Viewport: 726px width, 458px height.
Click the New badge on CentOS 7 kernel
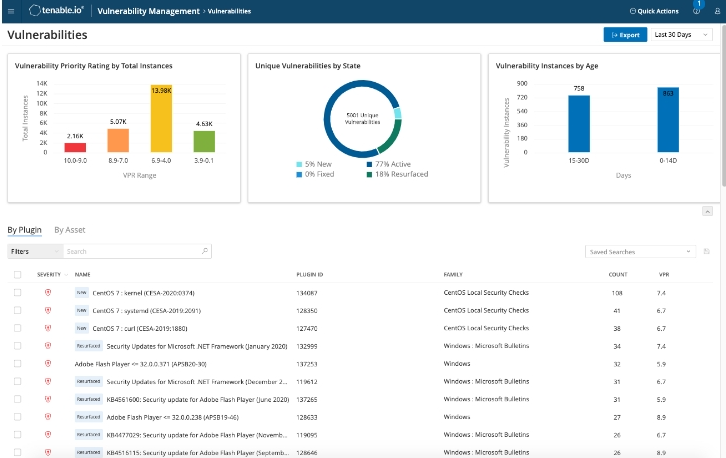(x=81, y=293)
